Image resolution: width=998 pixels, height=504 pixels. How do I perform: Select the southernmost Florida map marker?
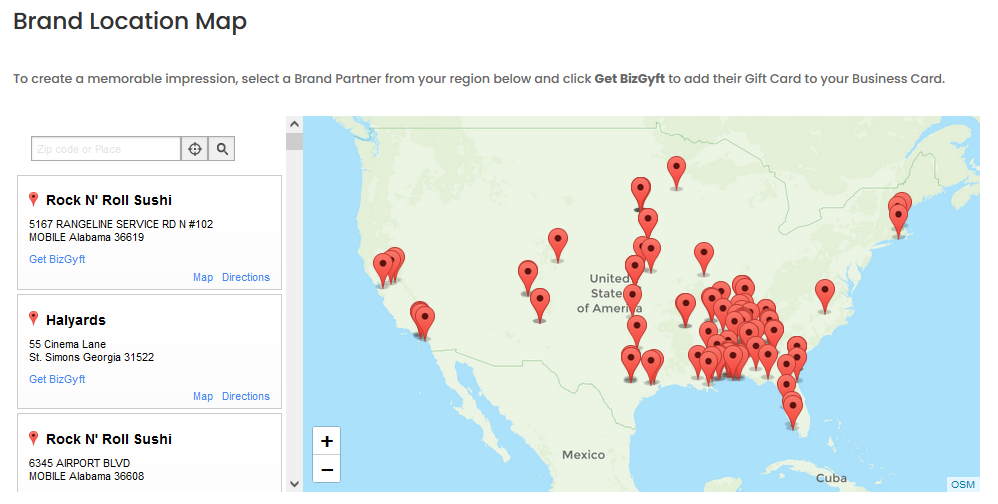click(x=792, y=412)
